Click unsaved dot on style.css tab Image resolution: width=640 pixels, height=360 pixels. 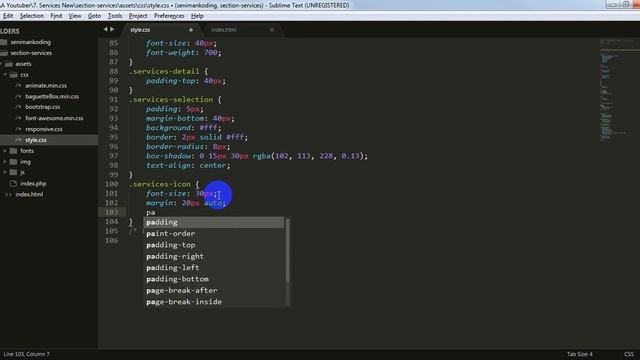click(x=191, y=30)
